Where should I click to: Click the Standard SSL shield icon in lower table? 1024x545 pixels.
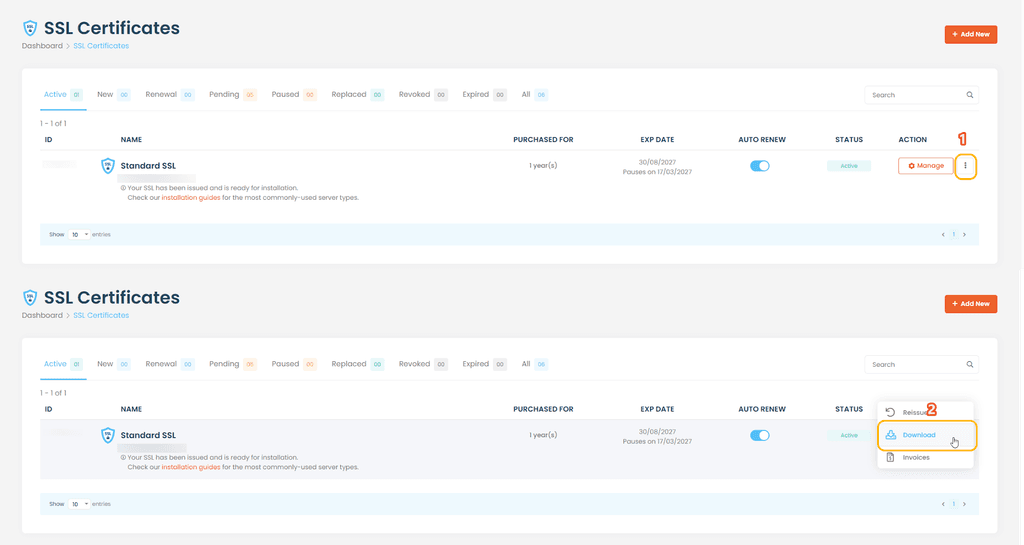pos(108,435)
